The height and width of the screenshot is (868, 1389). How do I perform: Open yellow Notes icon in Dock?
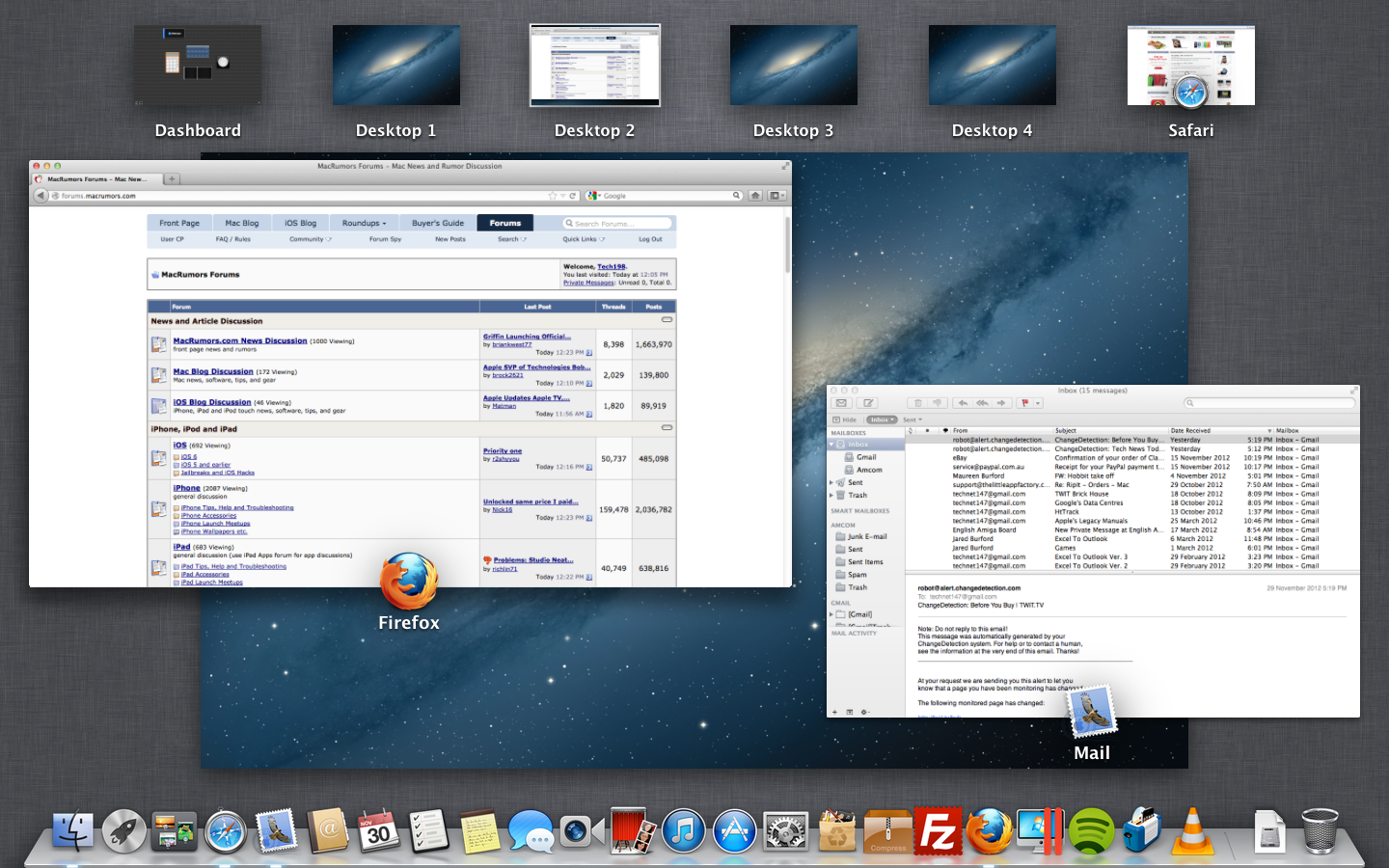[479, 831]
